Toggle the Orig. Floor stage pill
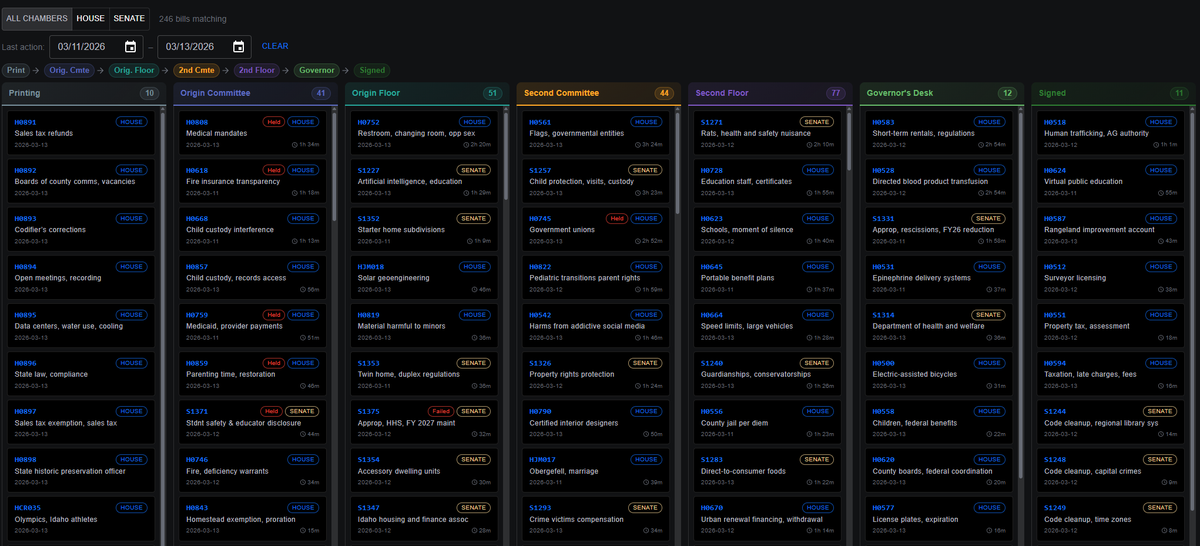This screenshot has height=546, width=1200. pos(134,70)
